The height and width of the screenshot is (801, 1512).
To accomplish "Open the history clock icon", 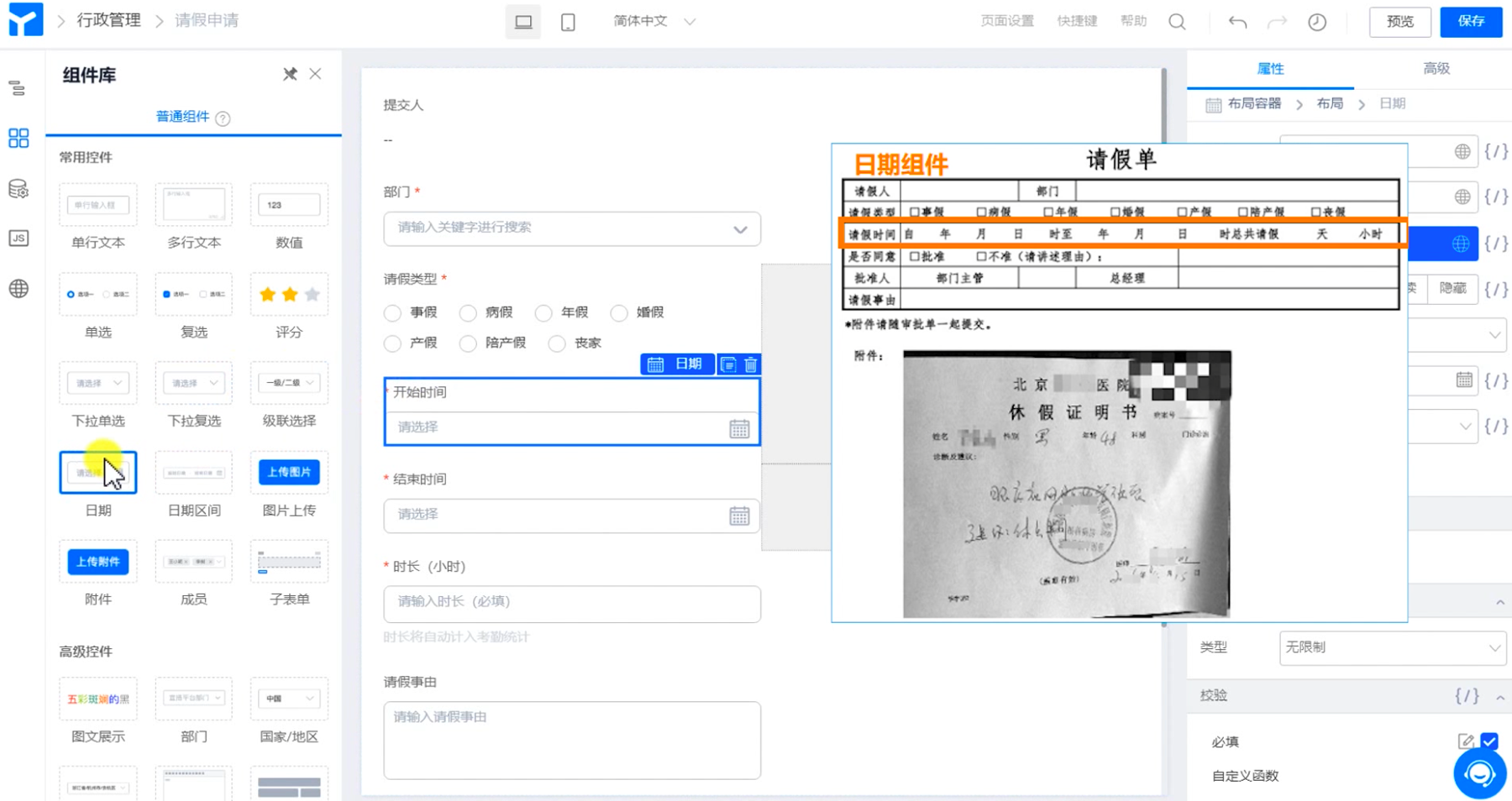I will (1317, 22).
